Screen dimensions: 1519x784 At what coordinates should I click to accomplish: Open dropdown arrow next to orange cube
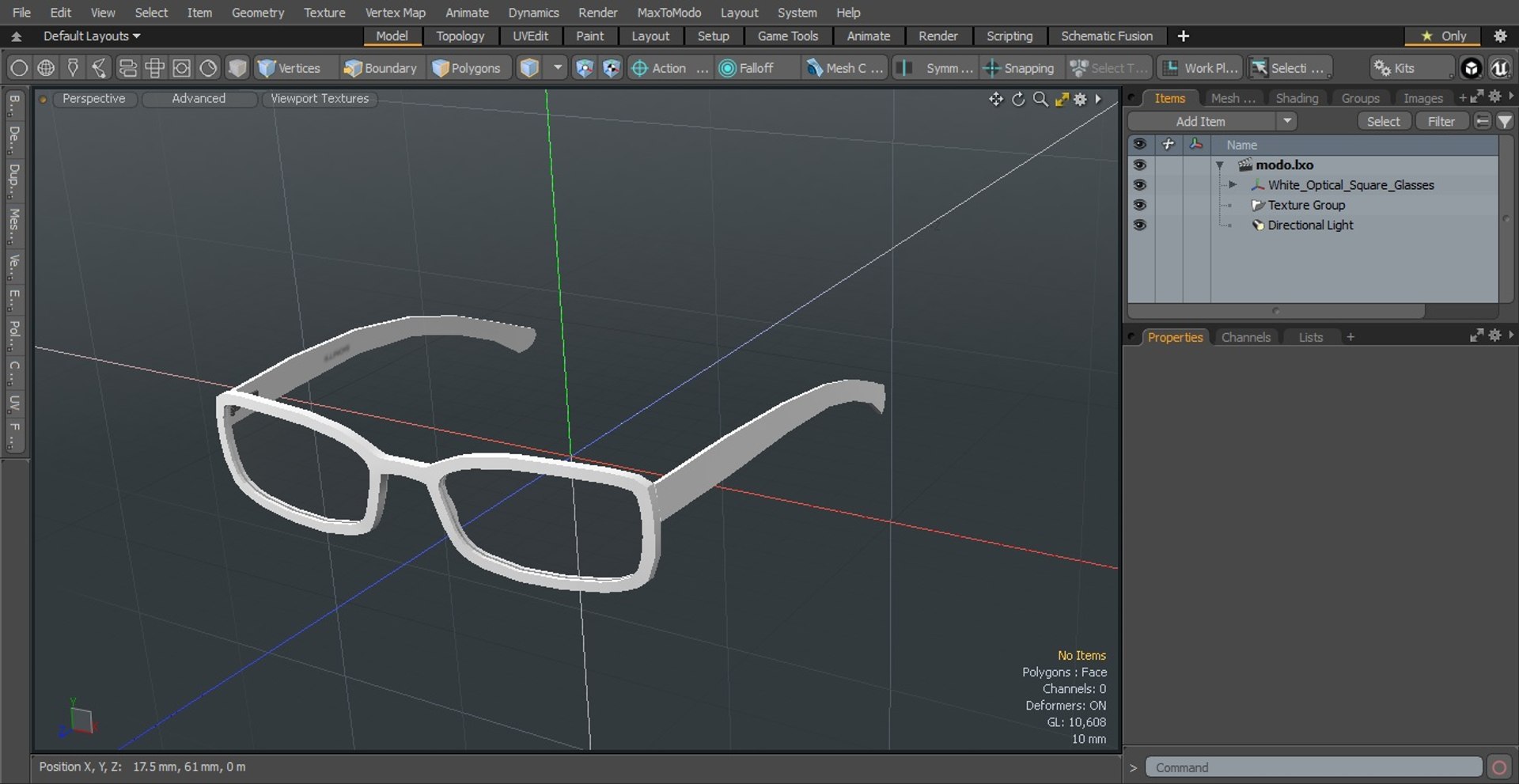pos(558,68)
